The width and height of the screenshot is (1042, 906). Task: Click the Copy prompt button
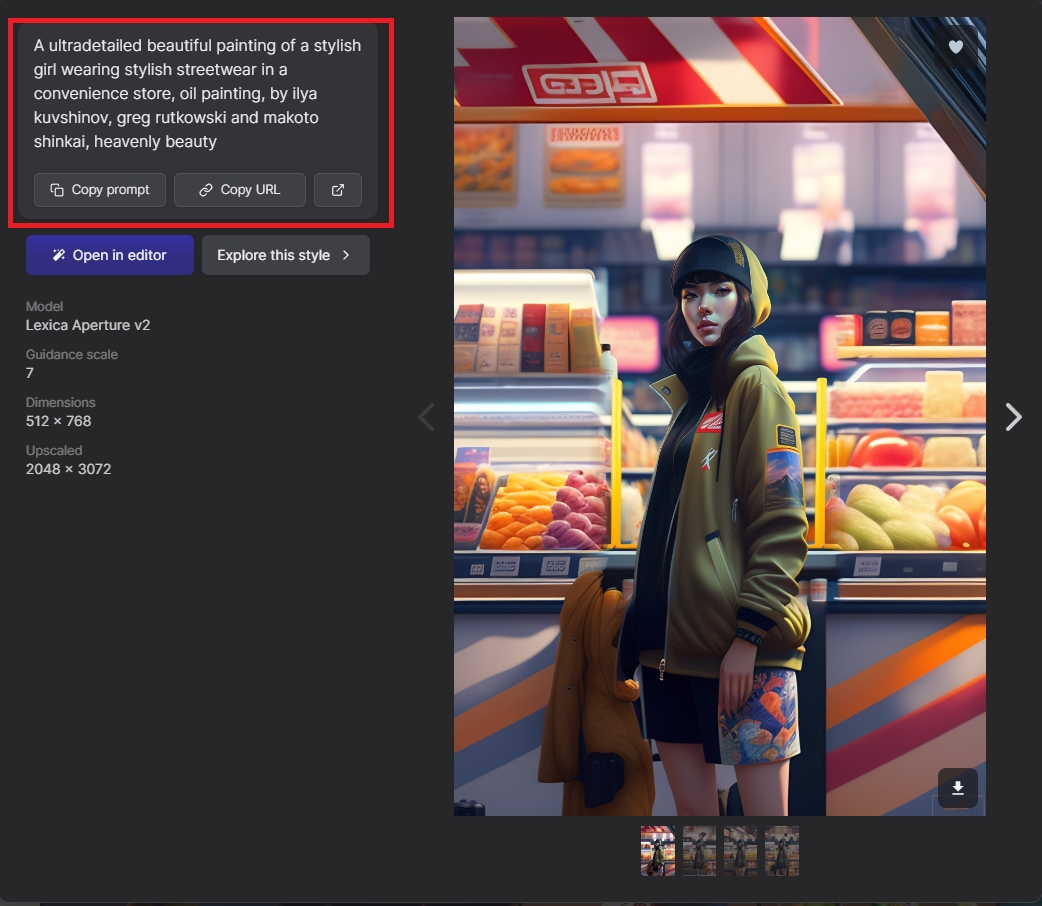(x=100, y=190)
